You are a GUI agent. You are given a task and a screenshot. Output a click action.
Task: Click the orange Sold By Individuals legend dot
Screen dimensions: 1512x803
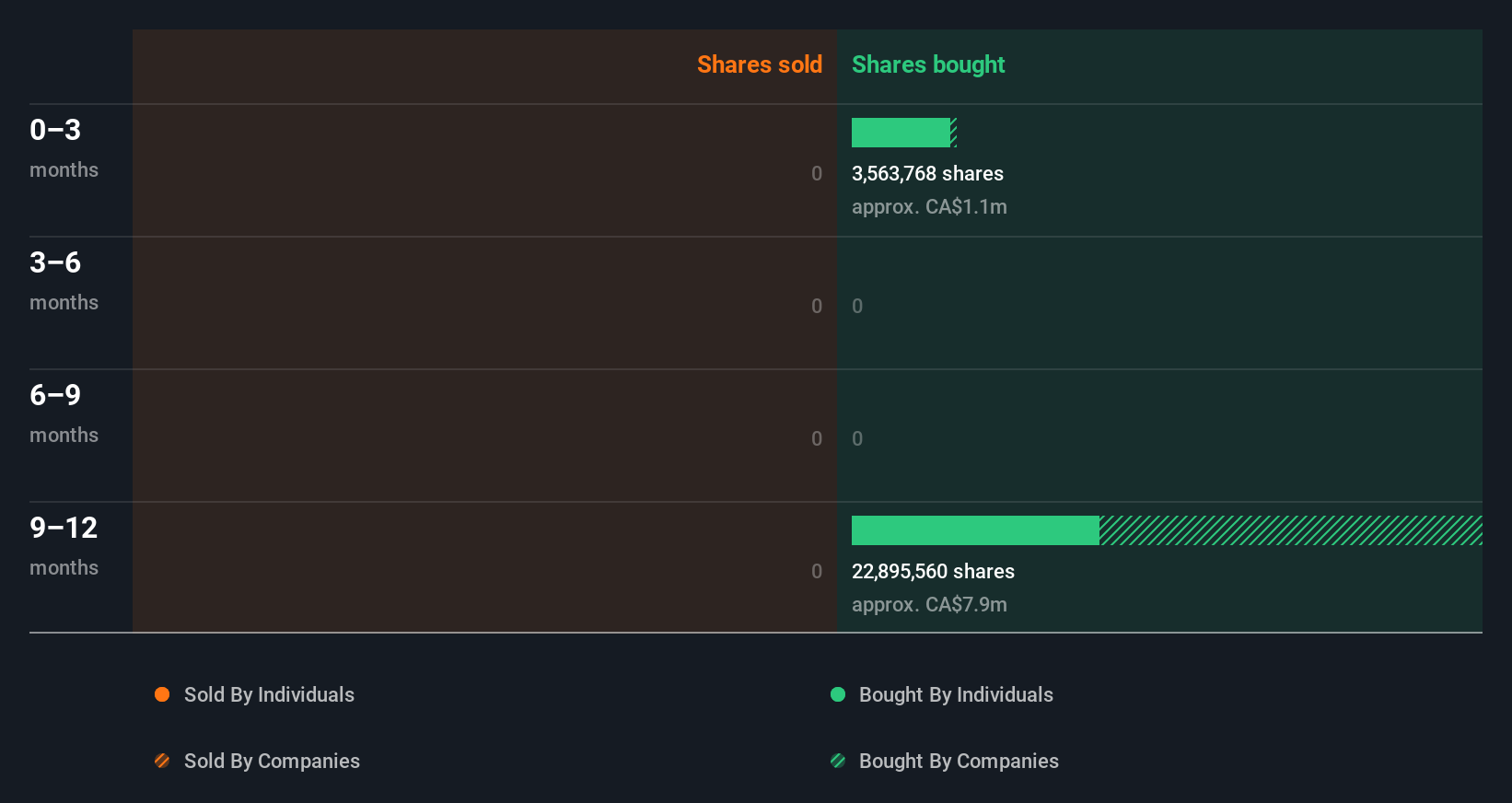tap(162, 694)
